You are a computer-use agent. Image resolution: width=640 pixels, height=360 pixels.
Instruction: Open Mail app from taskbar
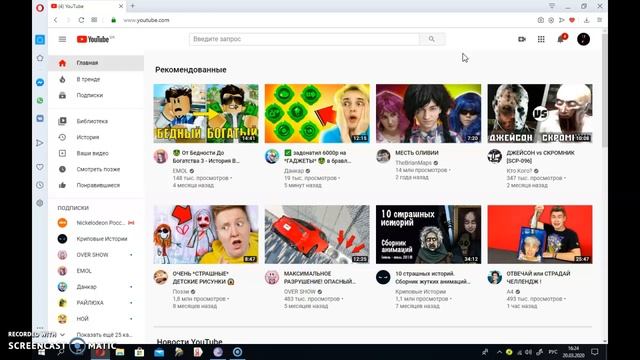tap(159, 352)
